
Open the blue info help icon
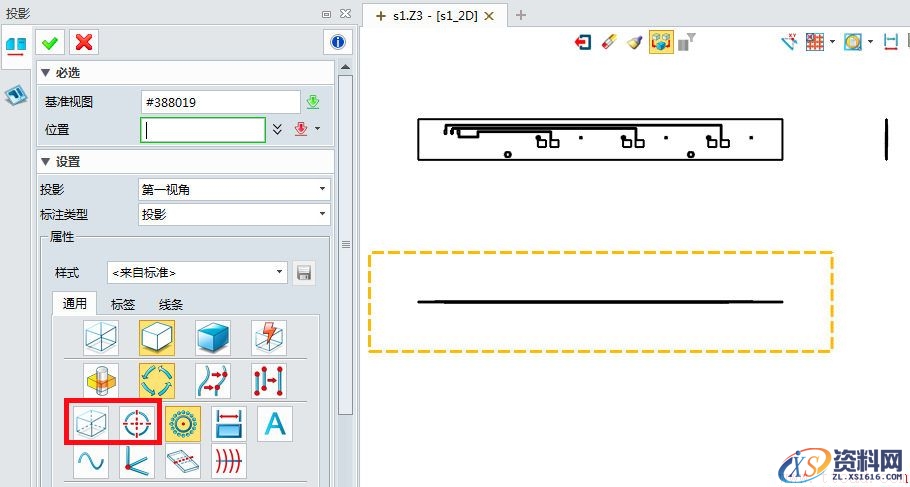[x=338, y=42]
